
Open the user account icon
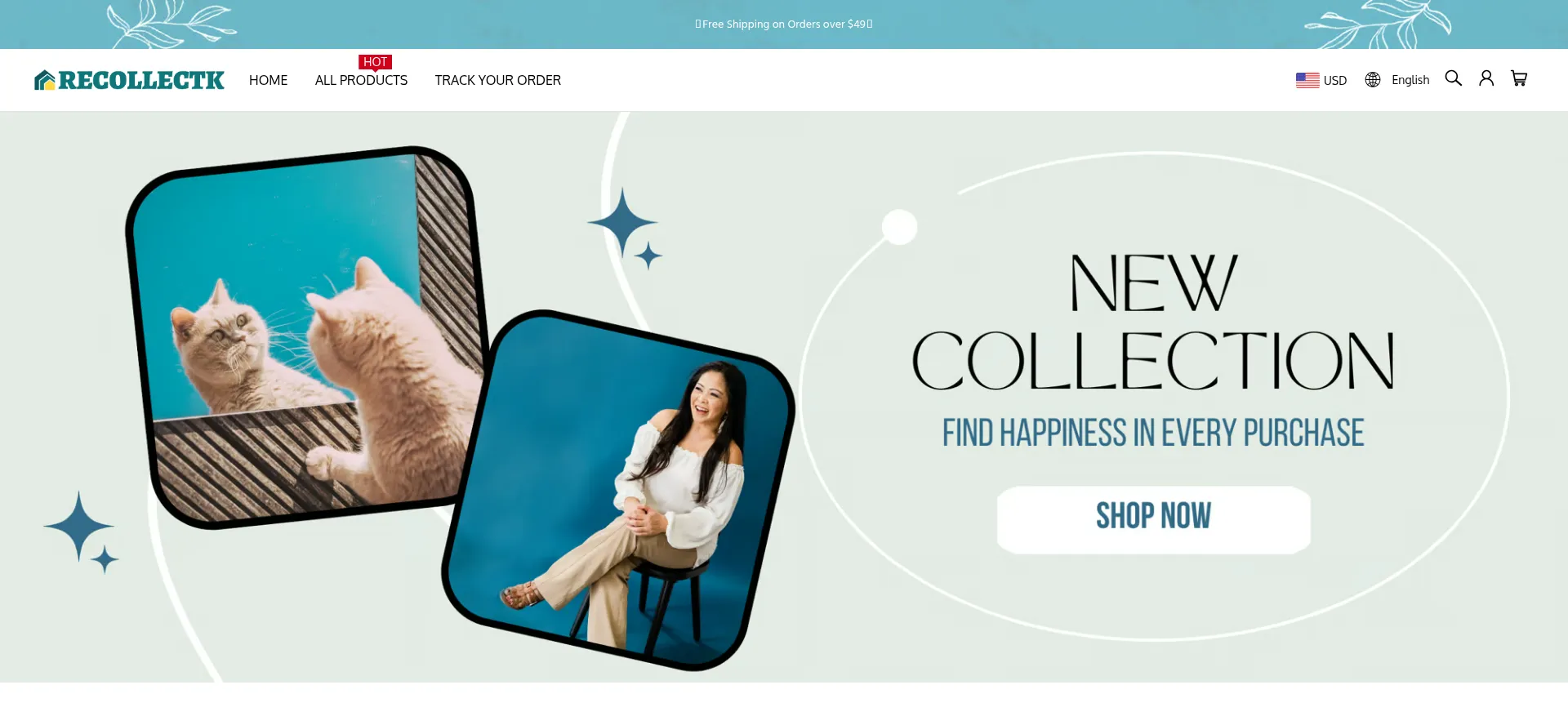click(1486, 78)
